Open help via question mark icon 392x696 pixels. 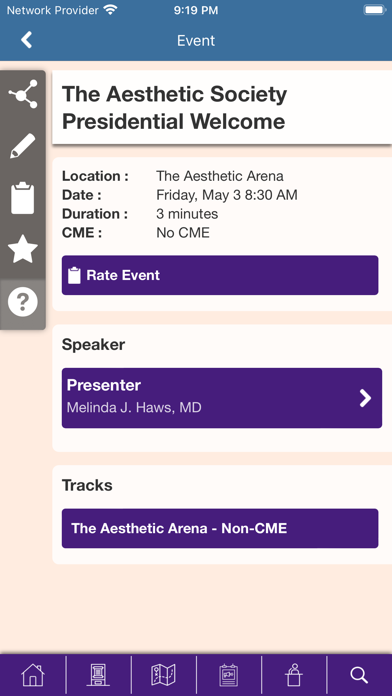23,302
